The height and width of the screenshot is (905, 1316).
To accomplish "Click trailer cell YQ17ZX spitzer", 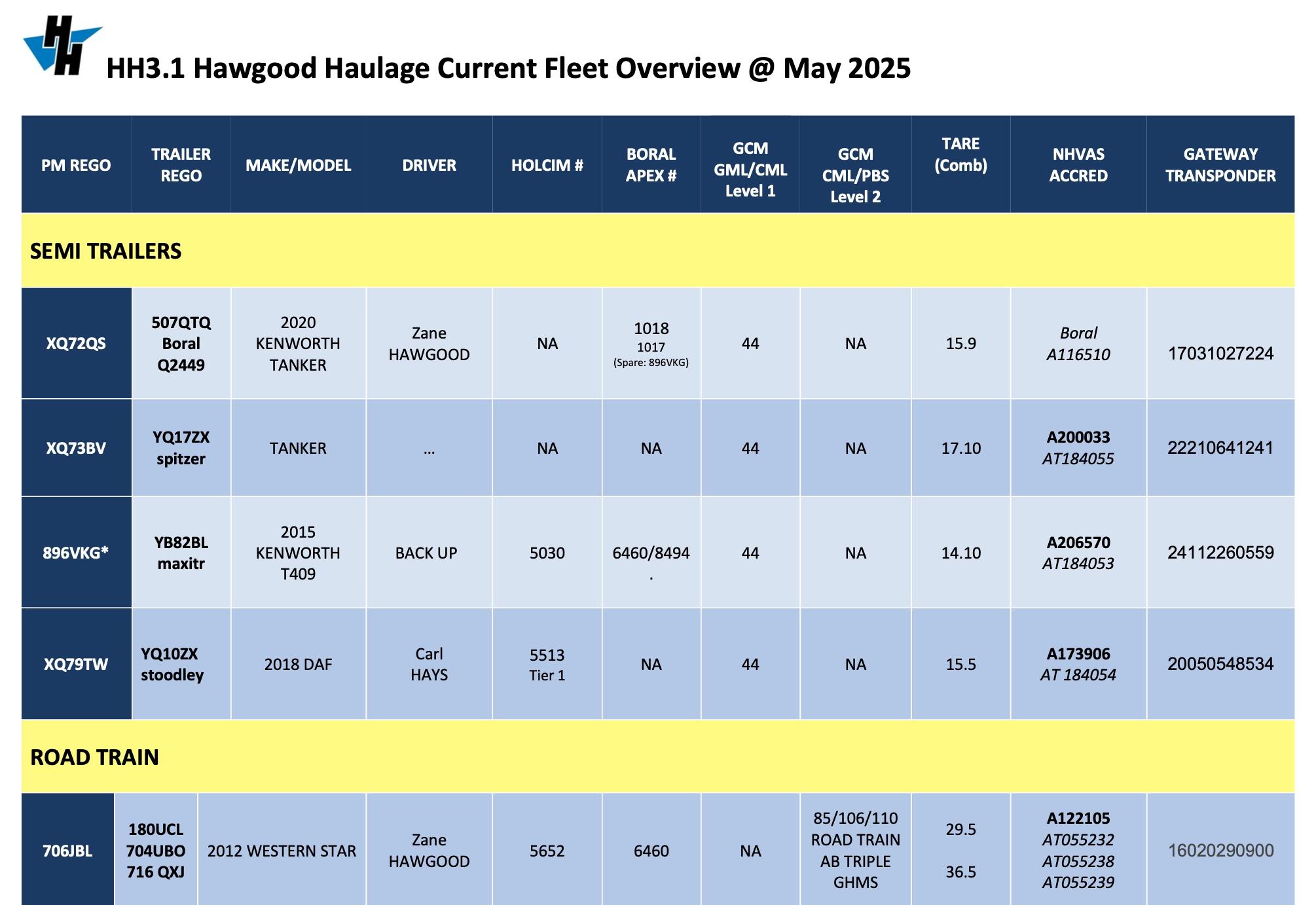I will click(181, 448).
